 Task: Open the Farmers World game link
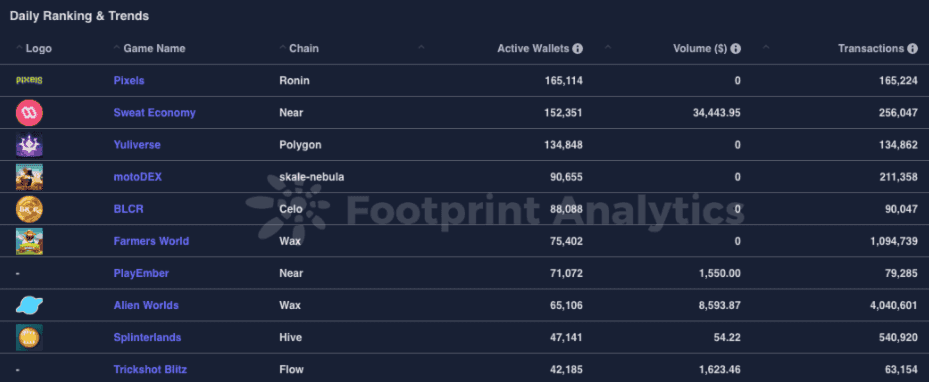[151, 241]
